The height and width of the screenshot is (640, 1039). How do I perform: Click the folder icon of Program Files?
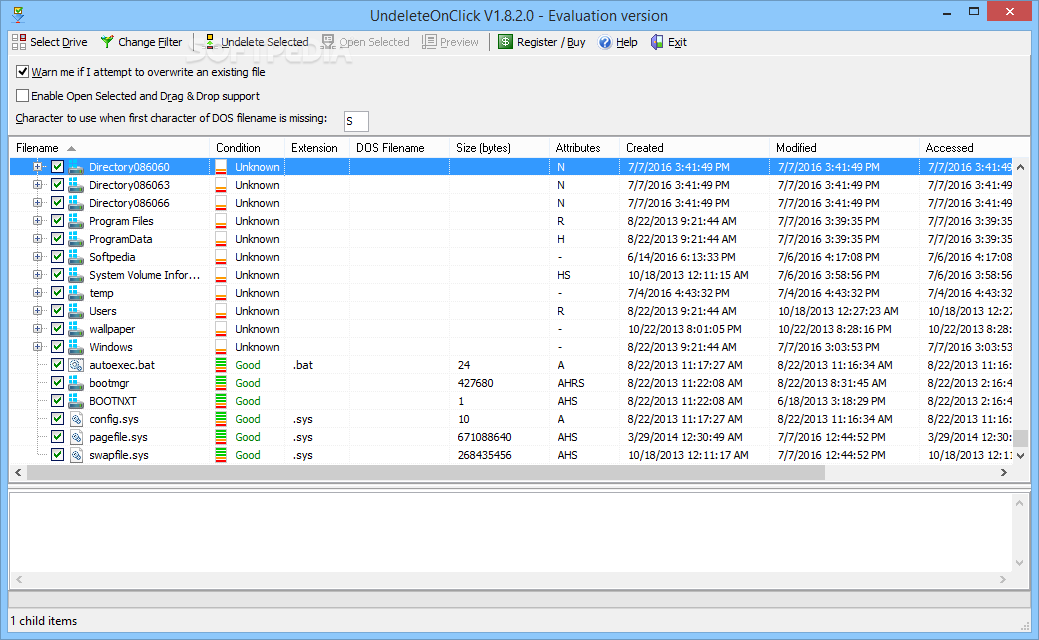coord(76,221)
